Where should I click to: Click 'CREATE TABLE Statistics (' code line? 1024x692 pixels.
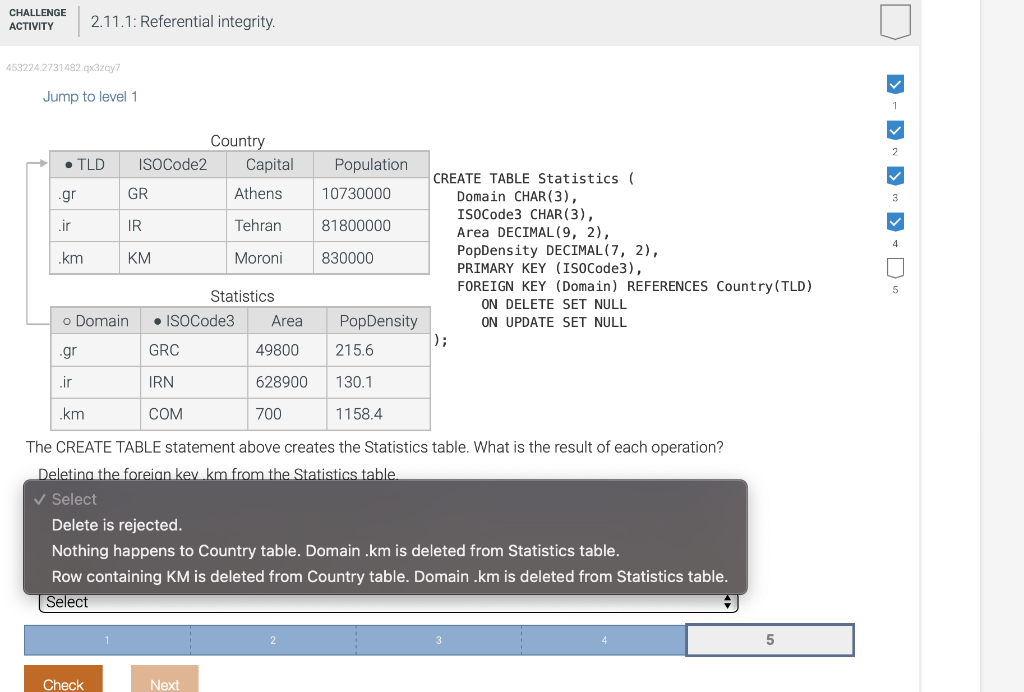coord(534,179)
